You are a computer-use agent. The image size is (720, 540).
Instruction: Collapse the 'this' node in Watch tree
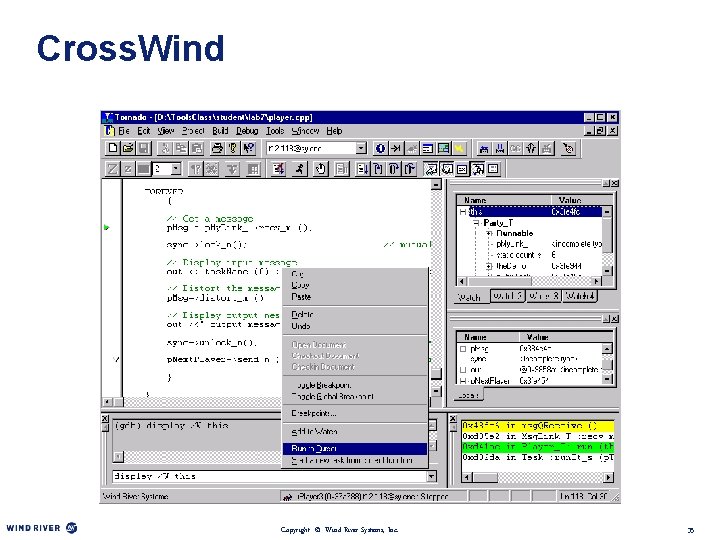tap(463, 212)
